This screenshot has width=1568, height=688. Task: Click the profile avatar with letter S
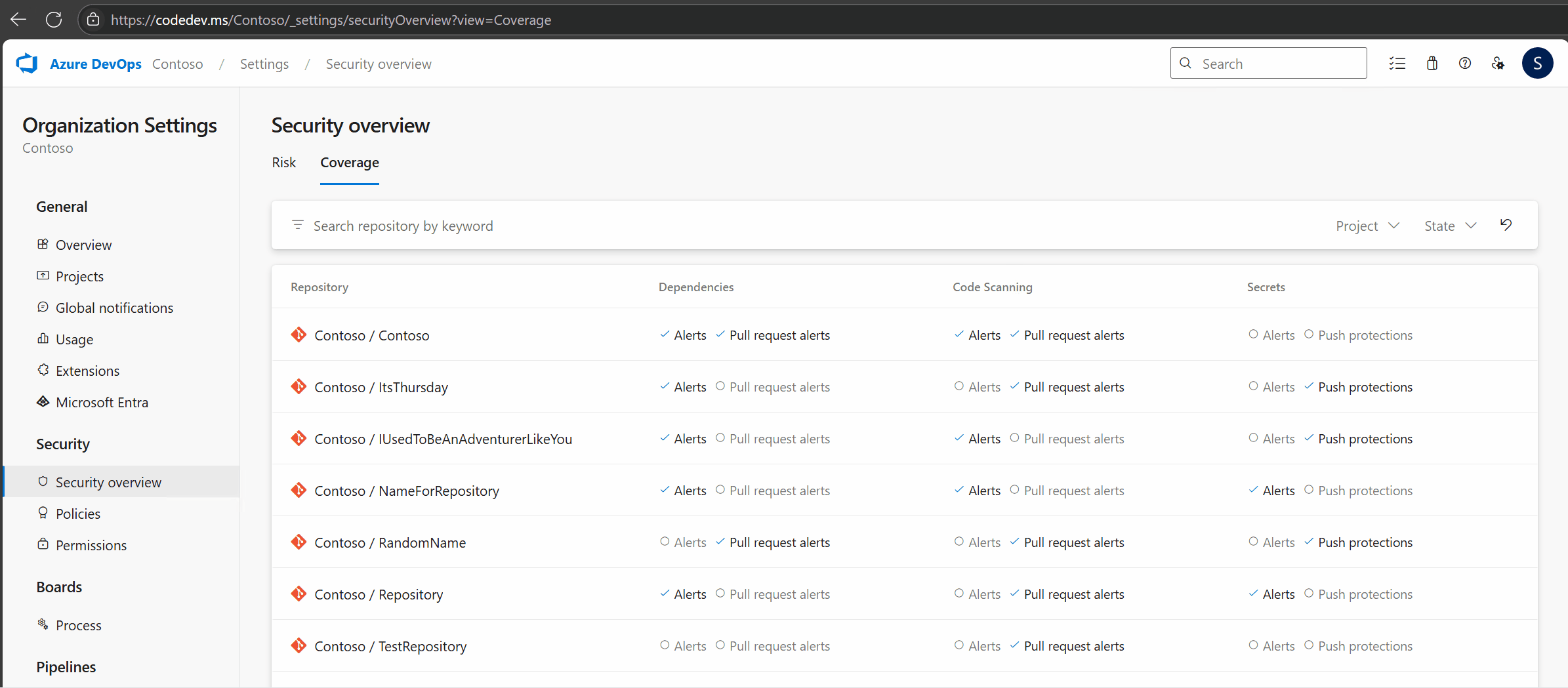pyautogui.click(x=1538, y=63)
